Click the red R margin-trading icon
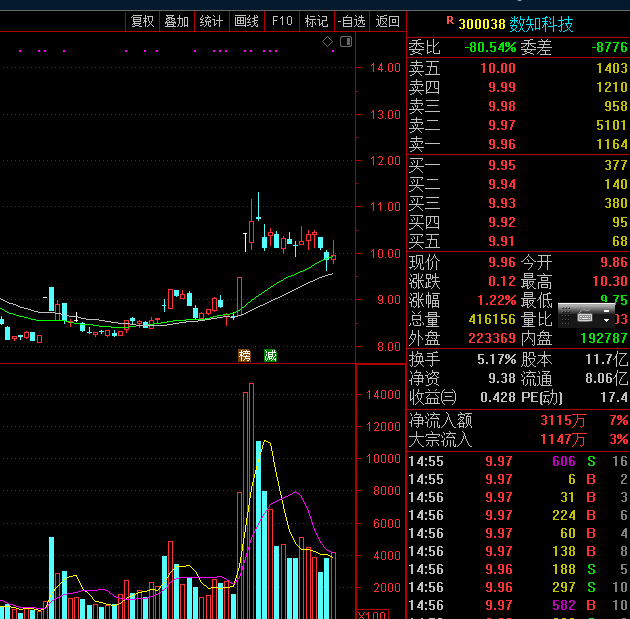This screenshot has height=619, width=630. (x=449, y=21)
